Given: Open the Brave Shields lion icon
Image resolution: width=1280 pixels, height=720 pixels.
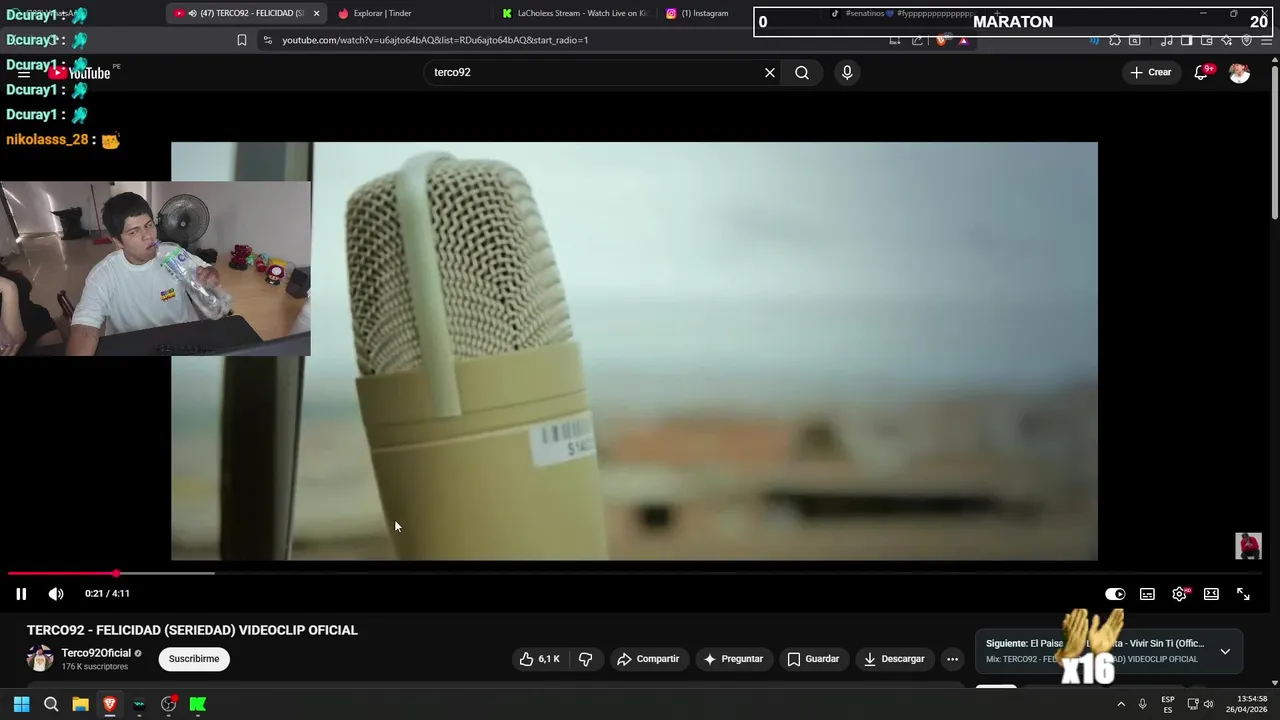Looking at the screenshot, I should tap(941, 40).
